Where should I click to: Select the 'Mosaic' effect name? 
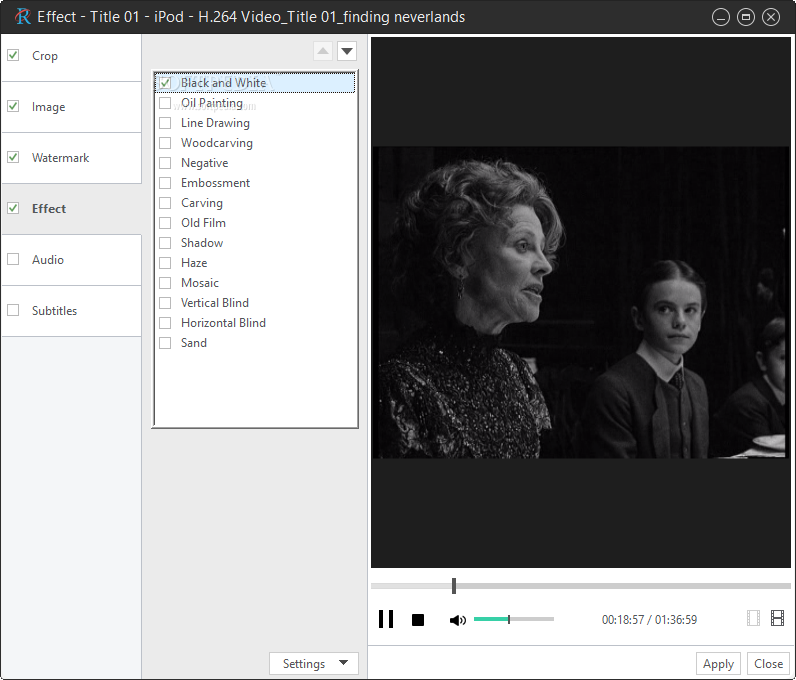(x=200, y=283)
